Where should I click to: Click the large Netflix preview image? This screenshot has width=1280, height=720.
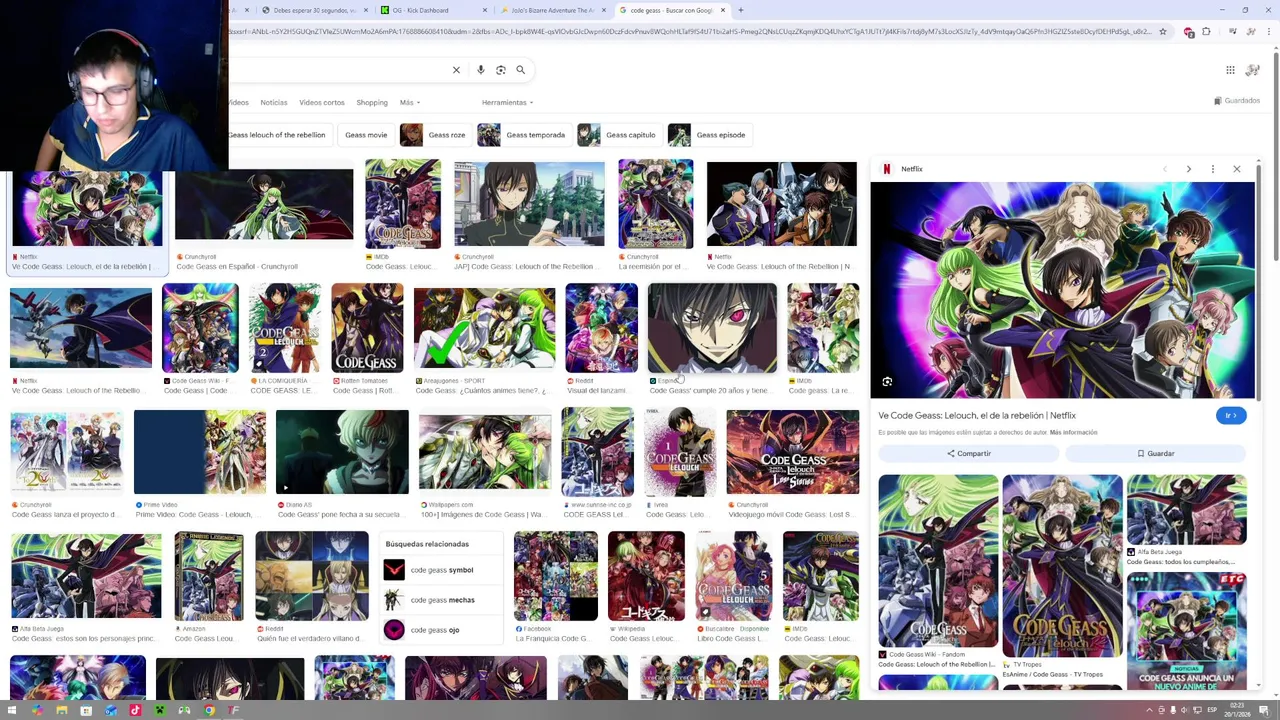(x=1062, y=290)
